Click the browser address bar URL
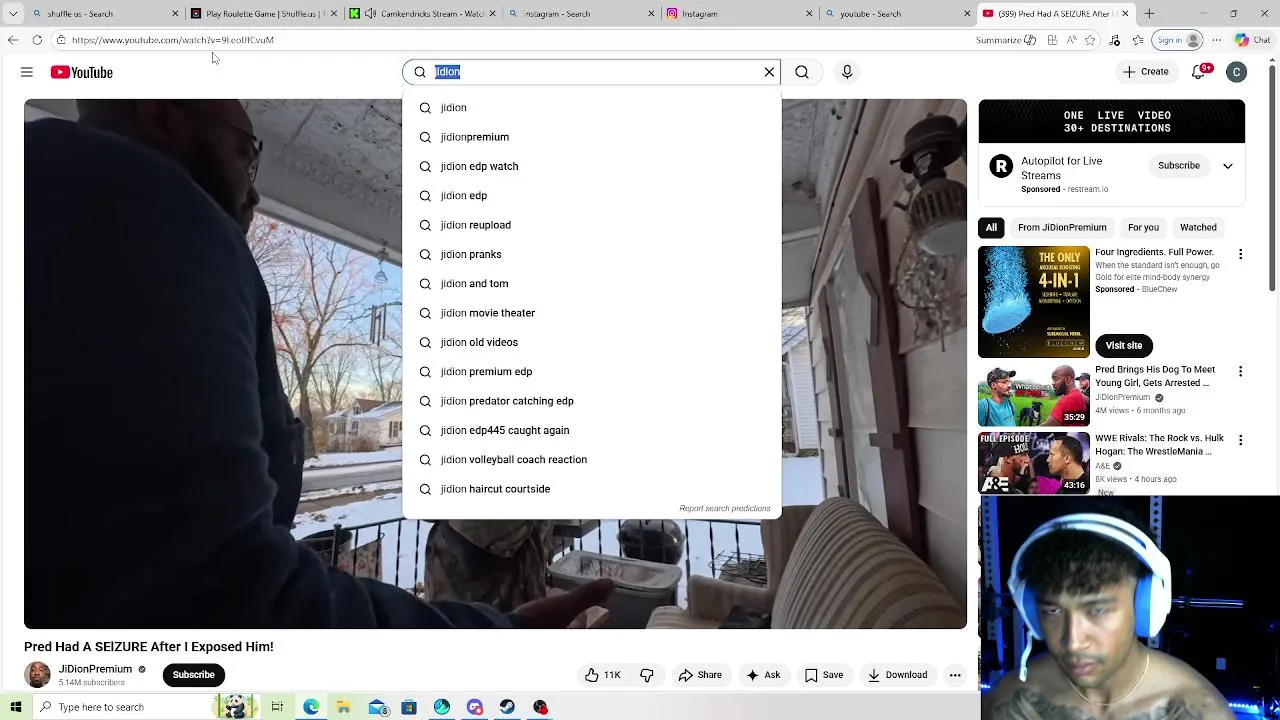 (x=173, y=40)
